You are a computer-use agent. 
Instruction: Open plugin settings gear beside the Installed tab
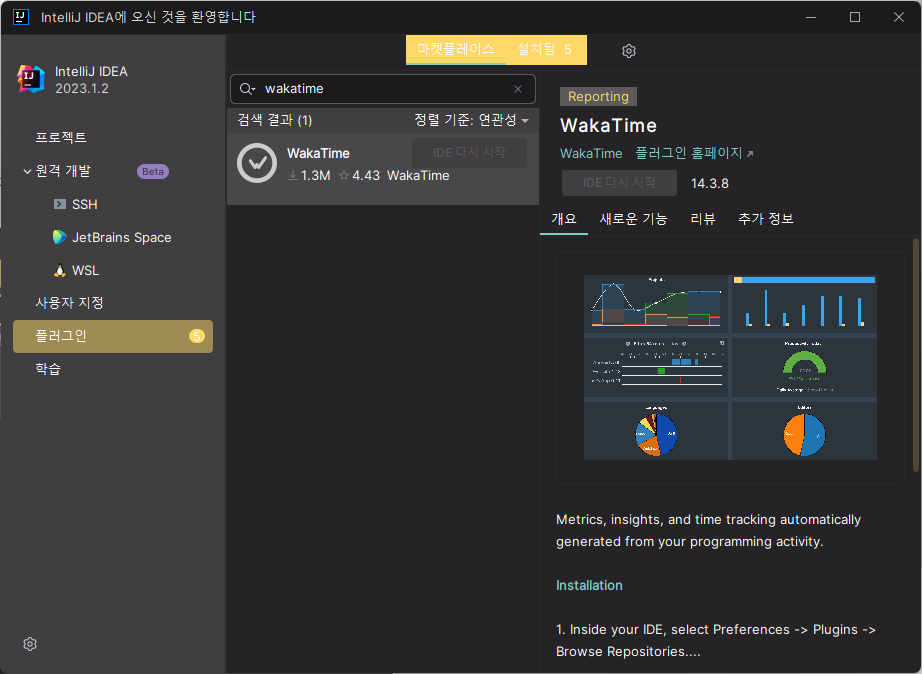point(629,51)
